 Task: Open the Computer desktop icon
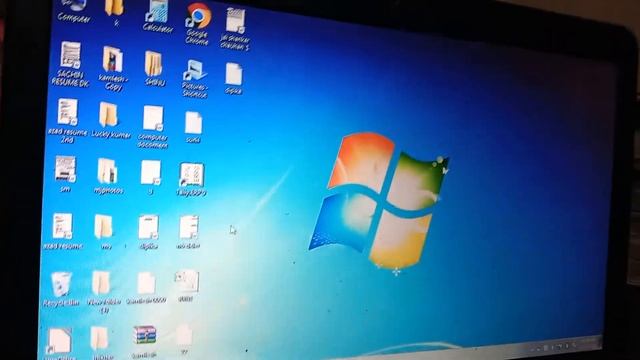[x=74, y=10]
